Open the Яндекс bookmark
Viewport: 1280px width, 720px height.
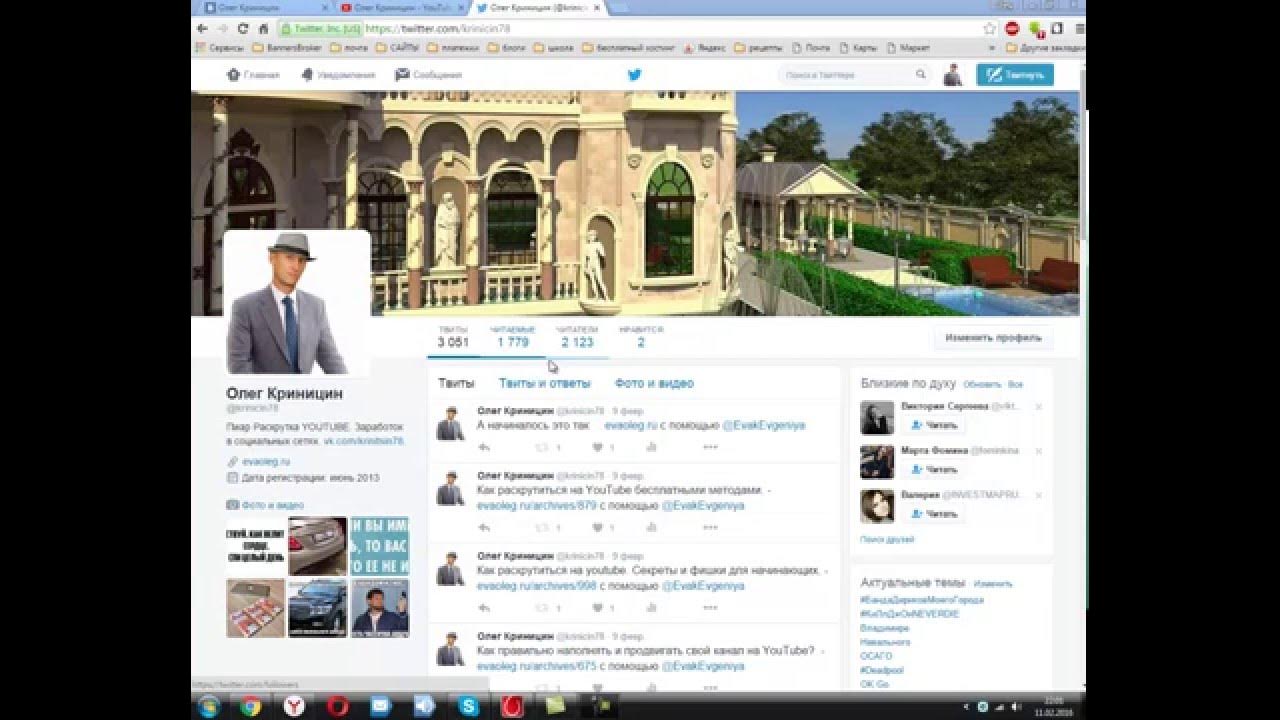coord(705,47)
